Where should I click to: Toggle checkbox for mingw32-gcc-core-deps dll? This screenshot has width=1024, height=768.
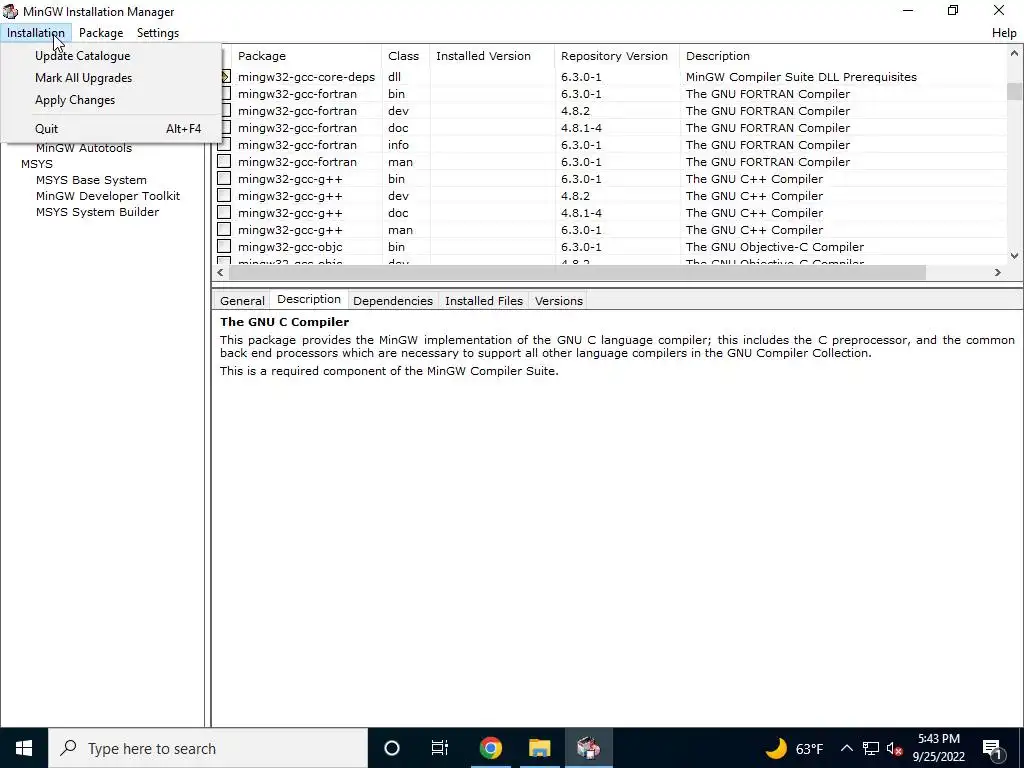coord(225,77)
